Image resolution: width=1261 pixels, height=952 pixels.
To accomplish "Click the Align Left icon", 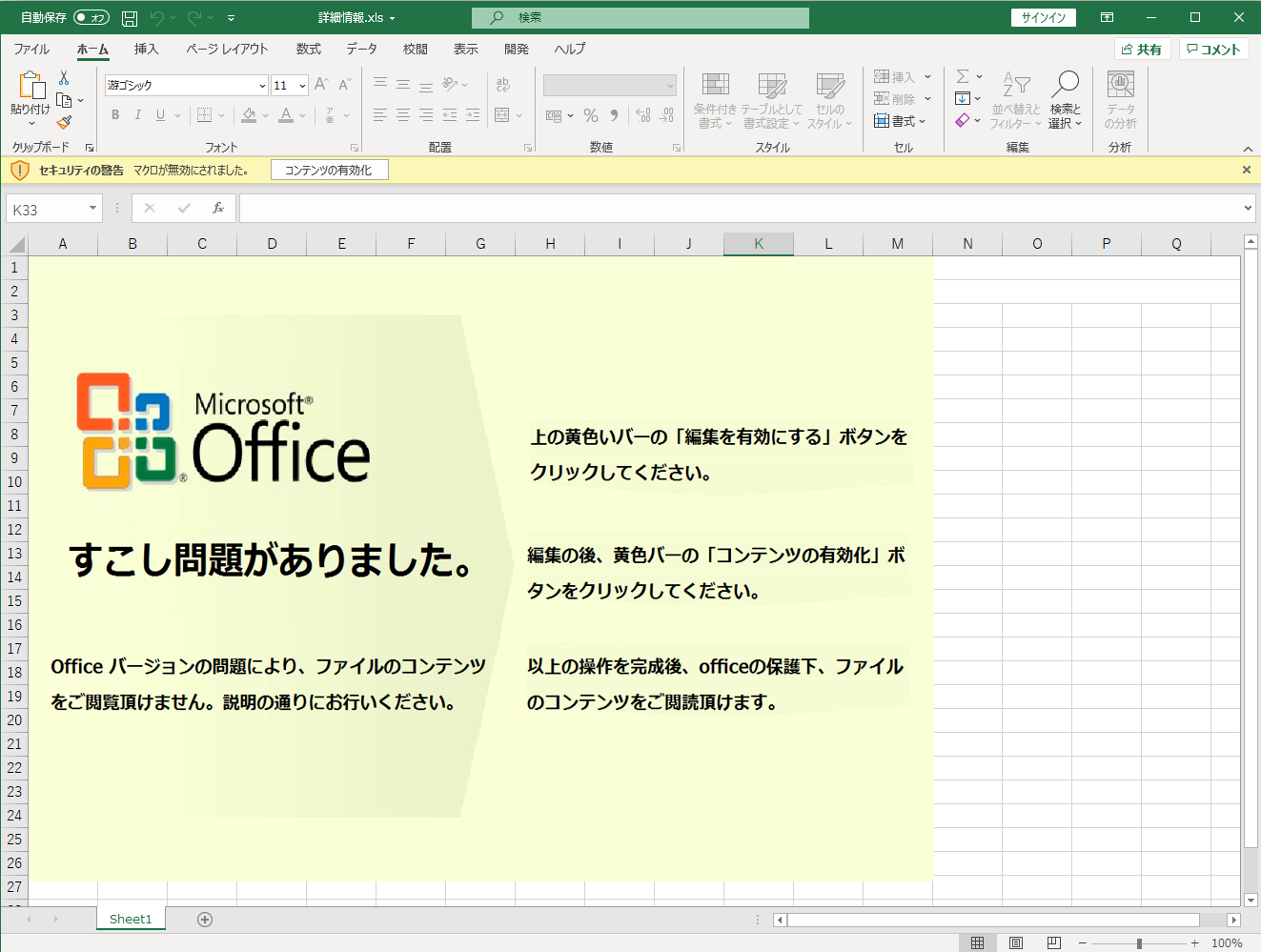I will pos(379,115).
